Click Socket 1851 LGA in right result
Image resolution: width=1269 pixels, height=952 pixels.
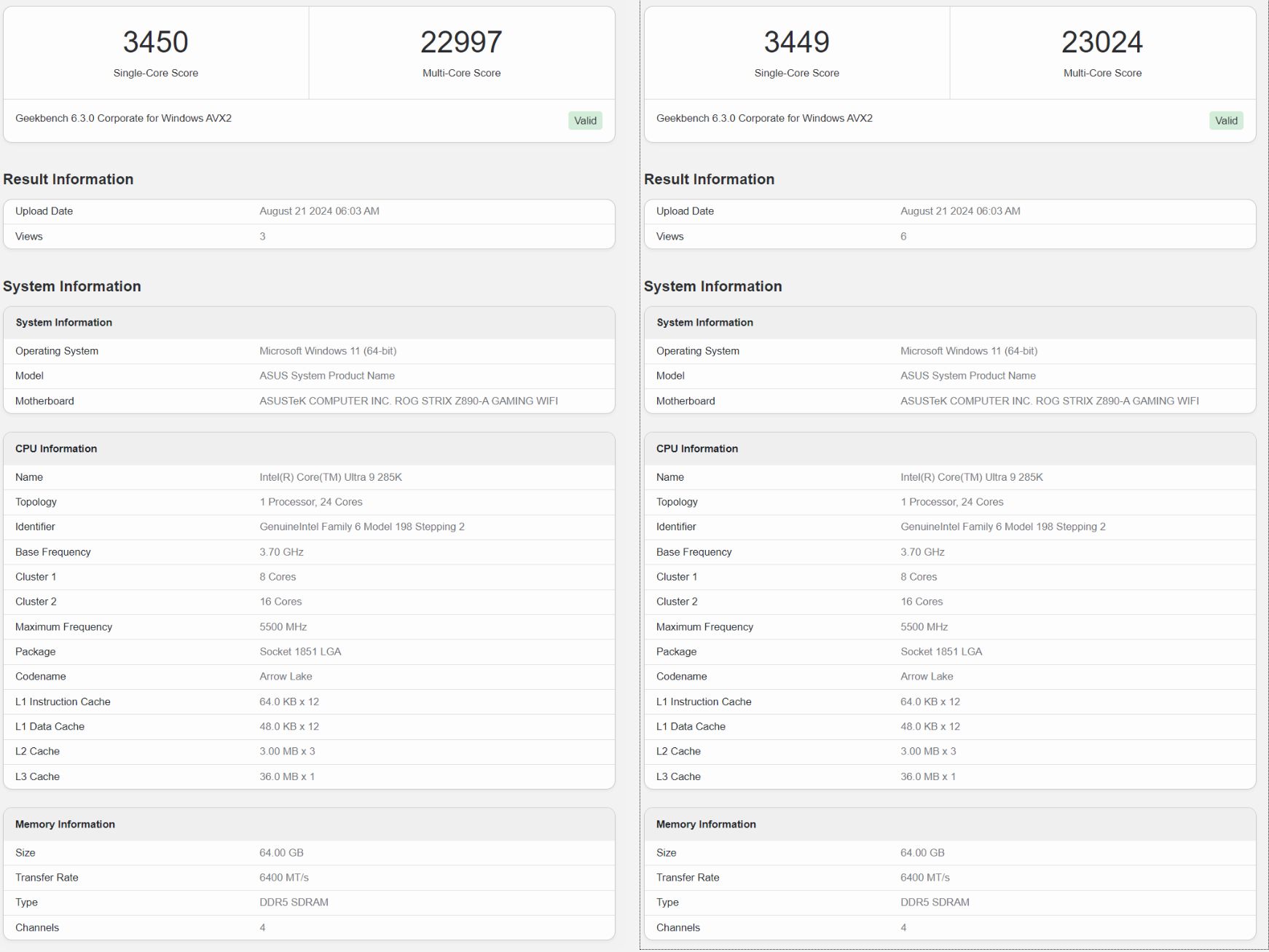click(941, 652)
